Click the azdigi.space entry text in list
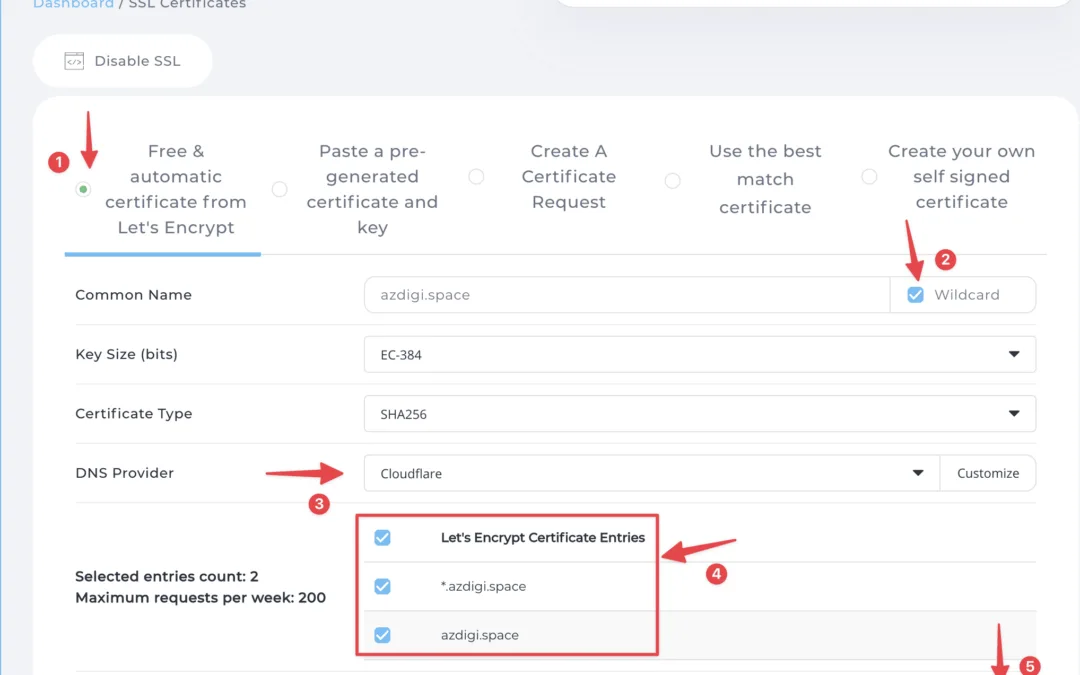1080x675 pixels. pos(479,635)
